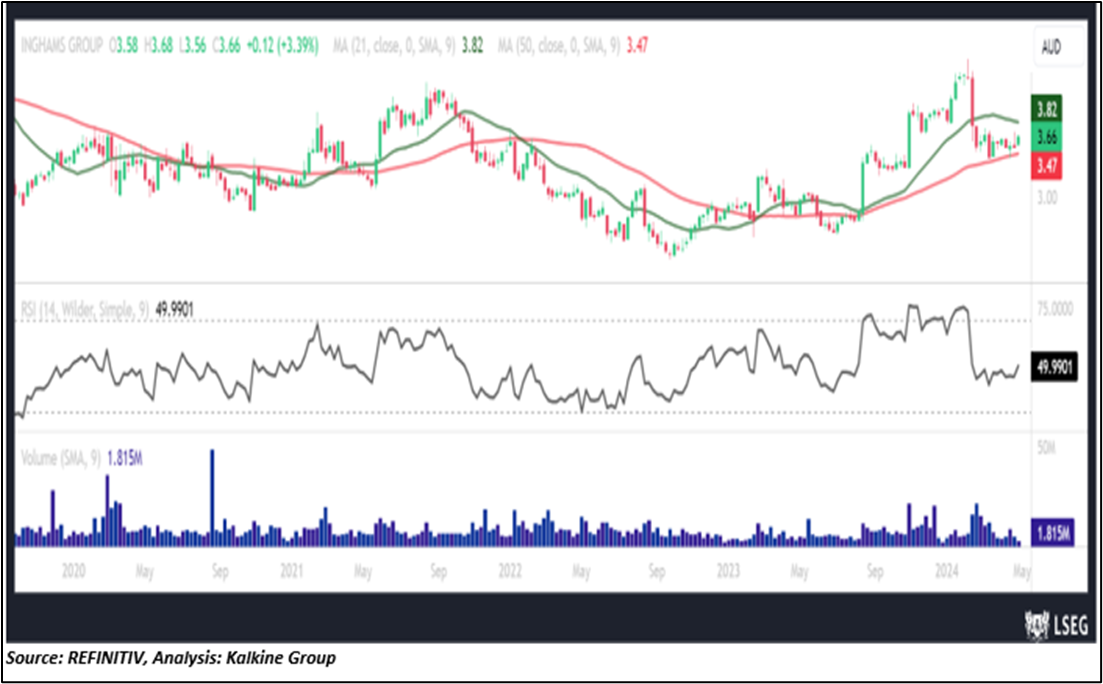Click the 3.00 price axis label

(1047, 198)
